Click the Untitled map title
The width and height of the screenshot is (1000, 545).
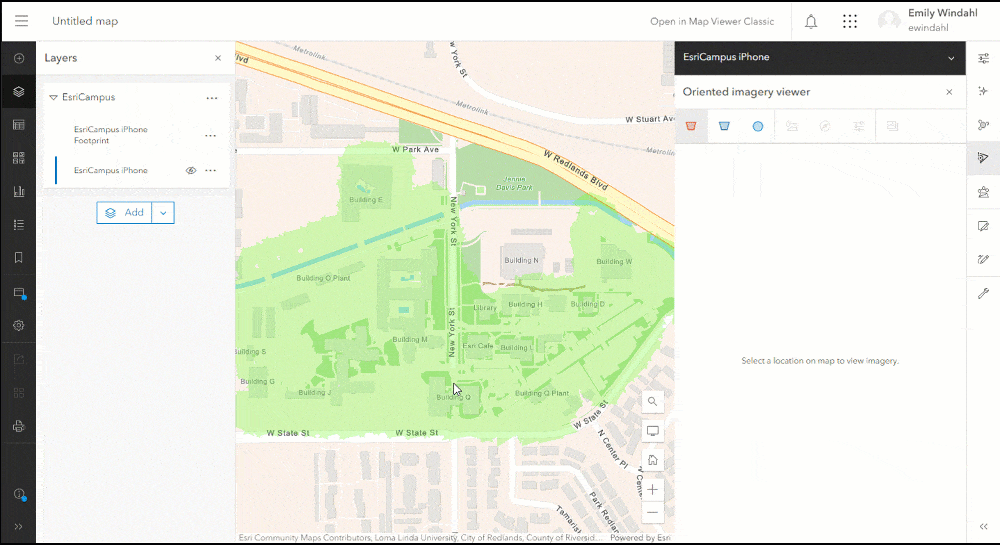point(85,21)
